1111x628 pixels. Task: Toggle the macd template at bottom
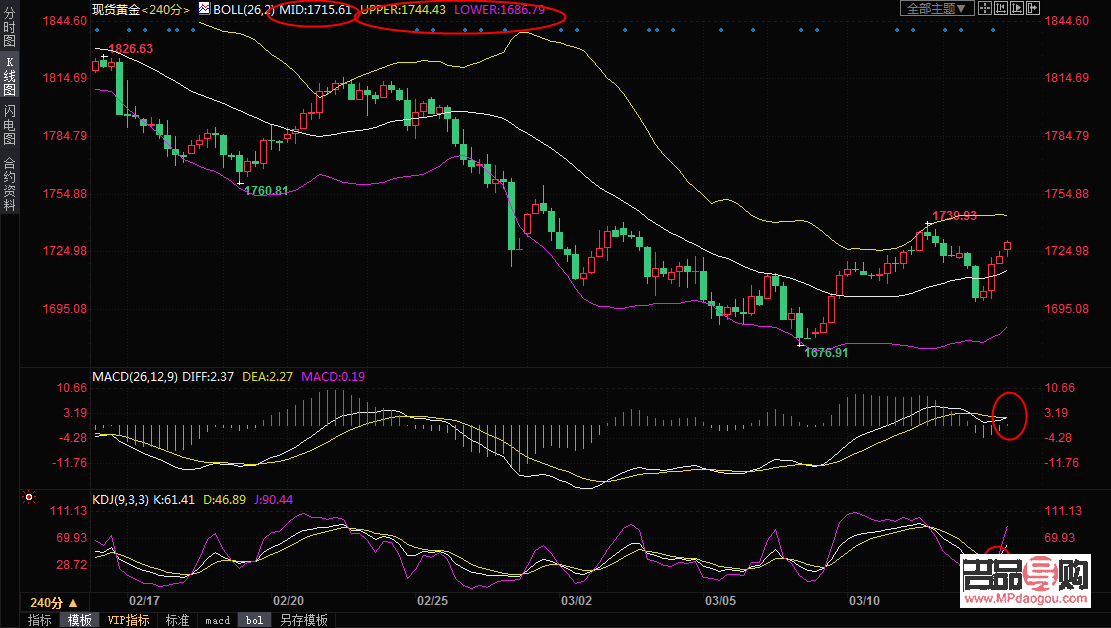[x=217, y=620]
